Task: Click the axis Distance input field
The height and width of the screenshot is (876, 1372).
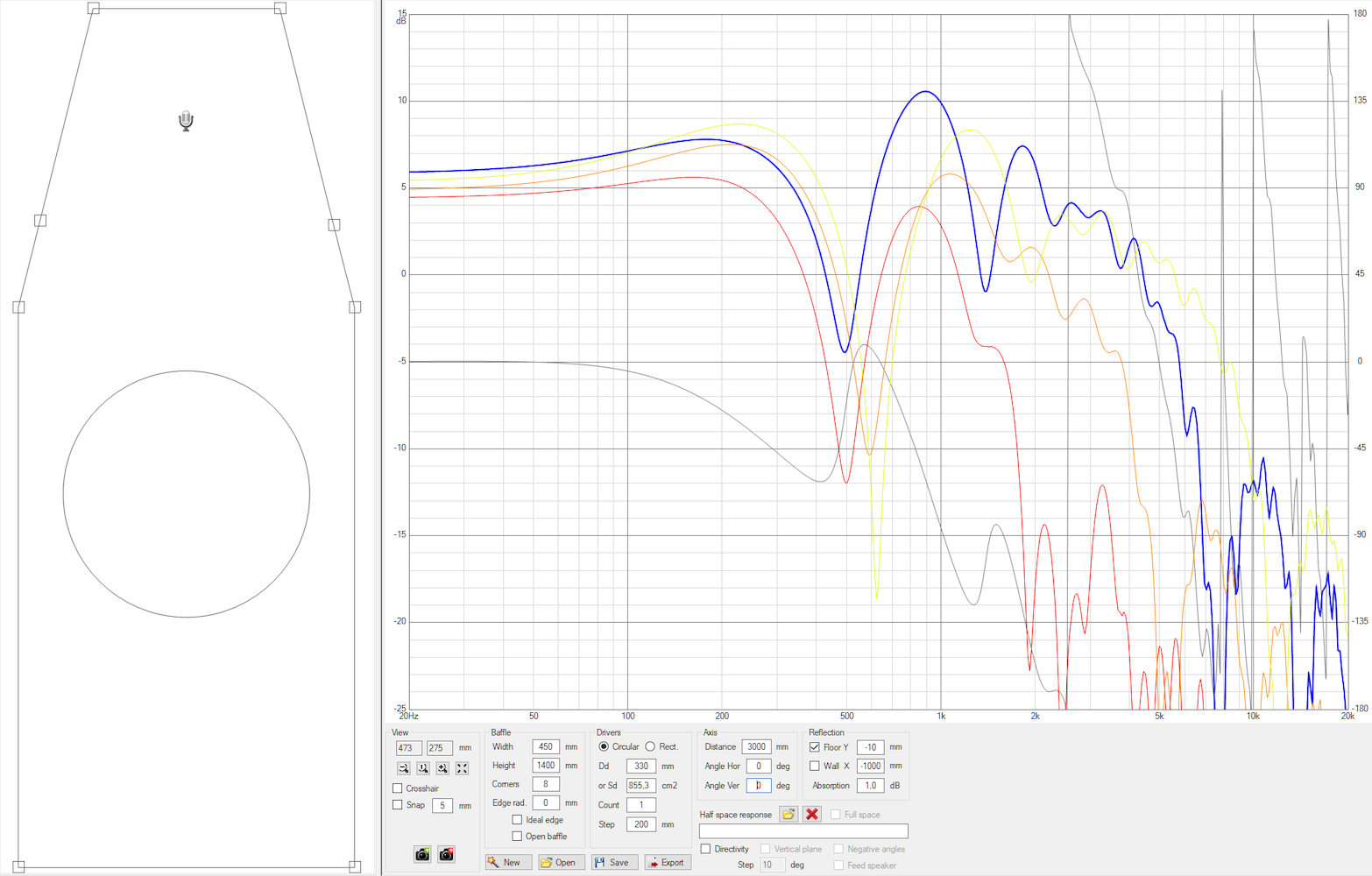Action: click(x=756, y=747)
